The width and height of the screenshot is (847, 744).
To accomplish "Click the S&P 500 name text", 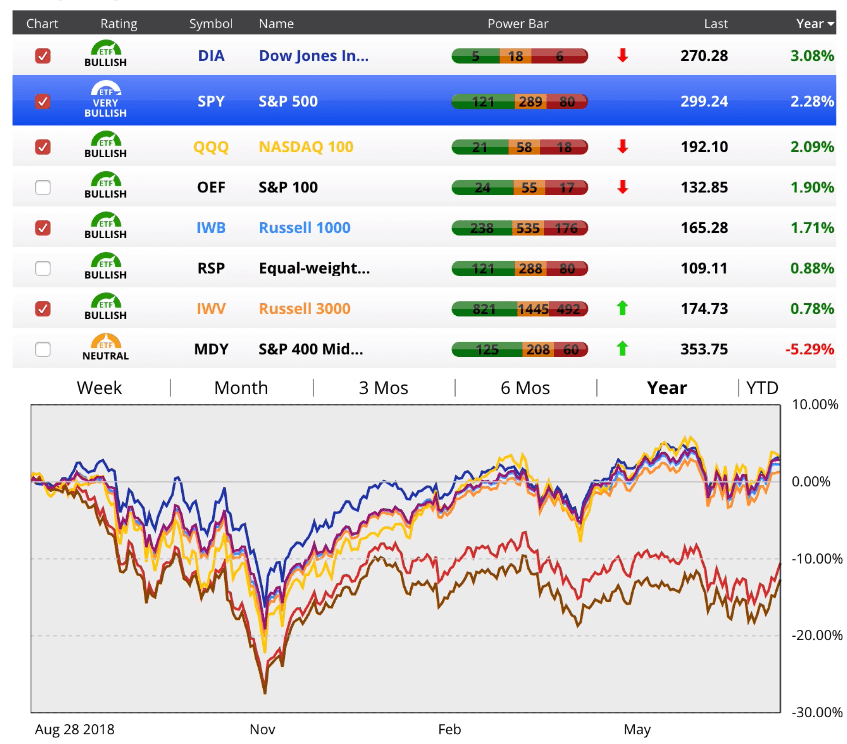I will 288,101.
